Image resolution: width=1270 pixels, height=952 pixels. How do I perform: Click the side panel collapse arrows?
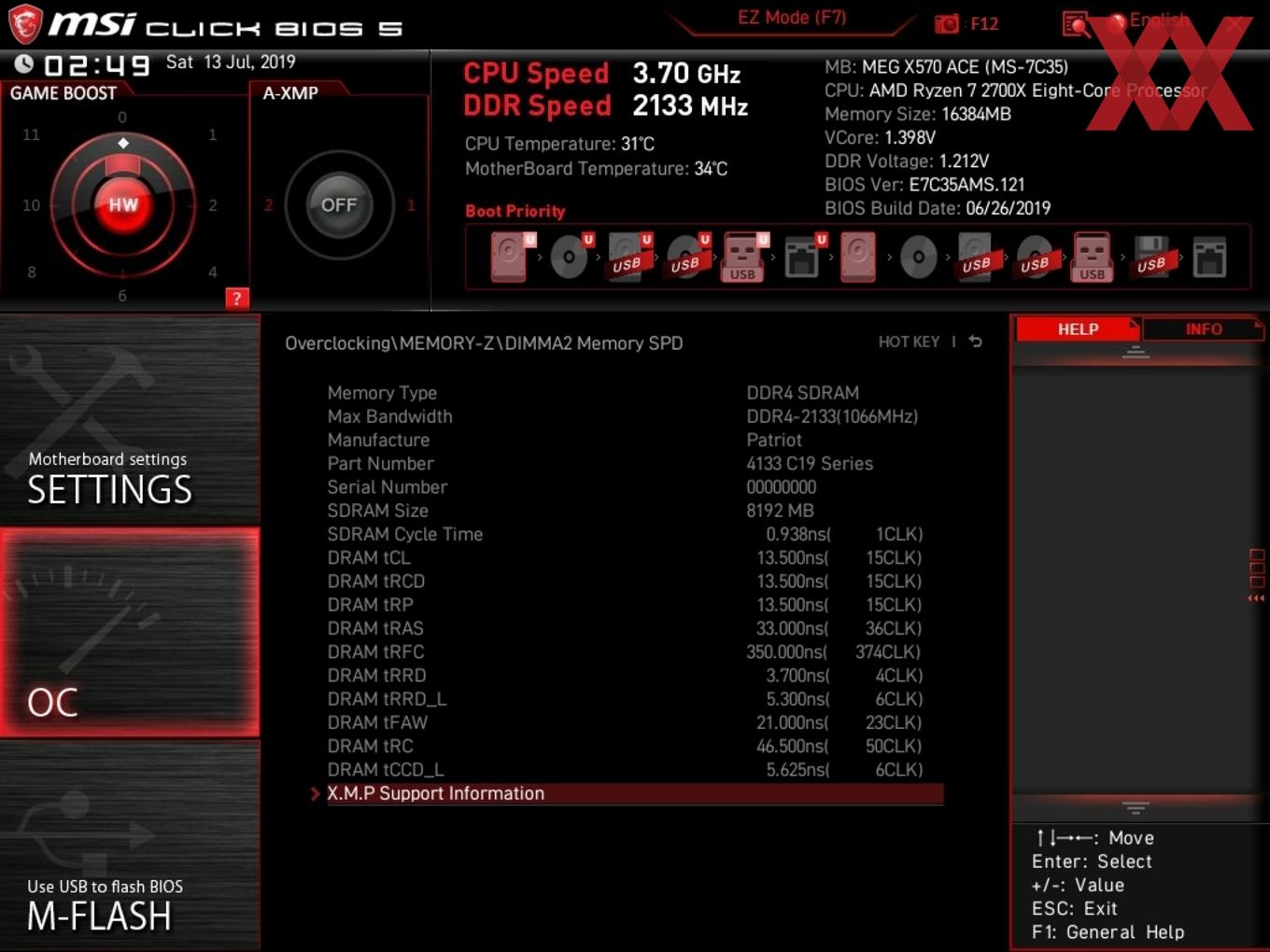1256,599
